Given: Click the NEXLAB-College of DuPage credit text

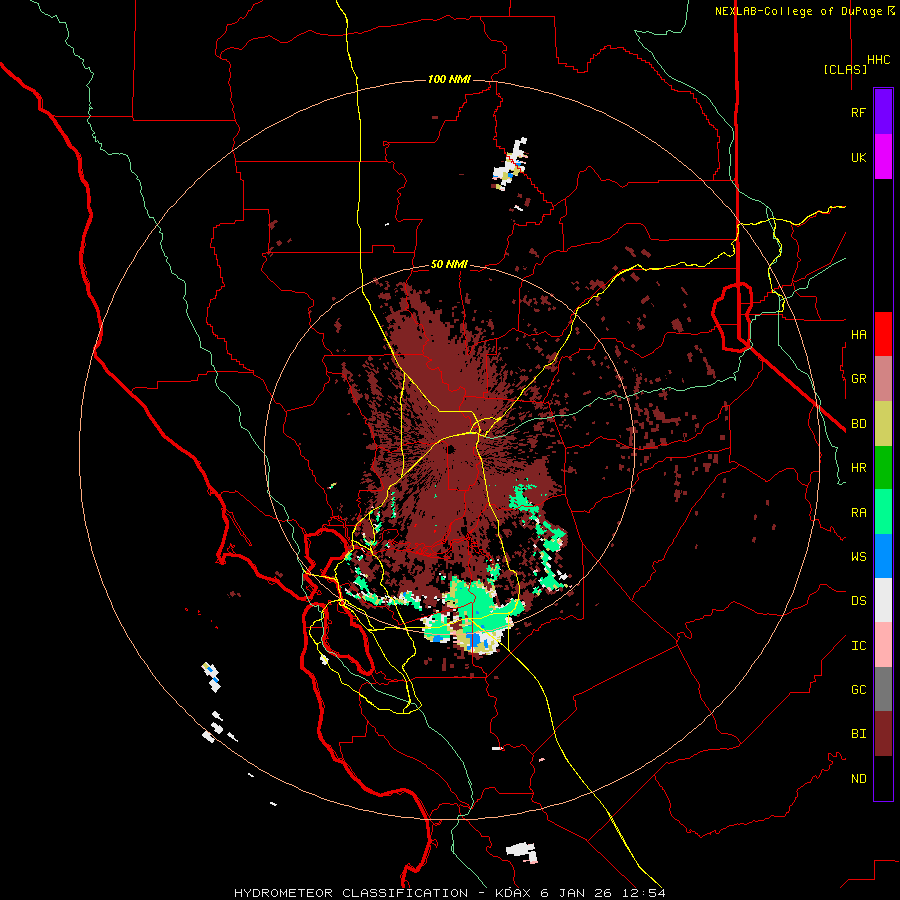Looking at the screenshot, I should click(798, 11).
